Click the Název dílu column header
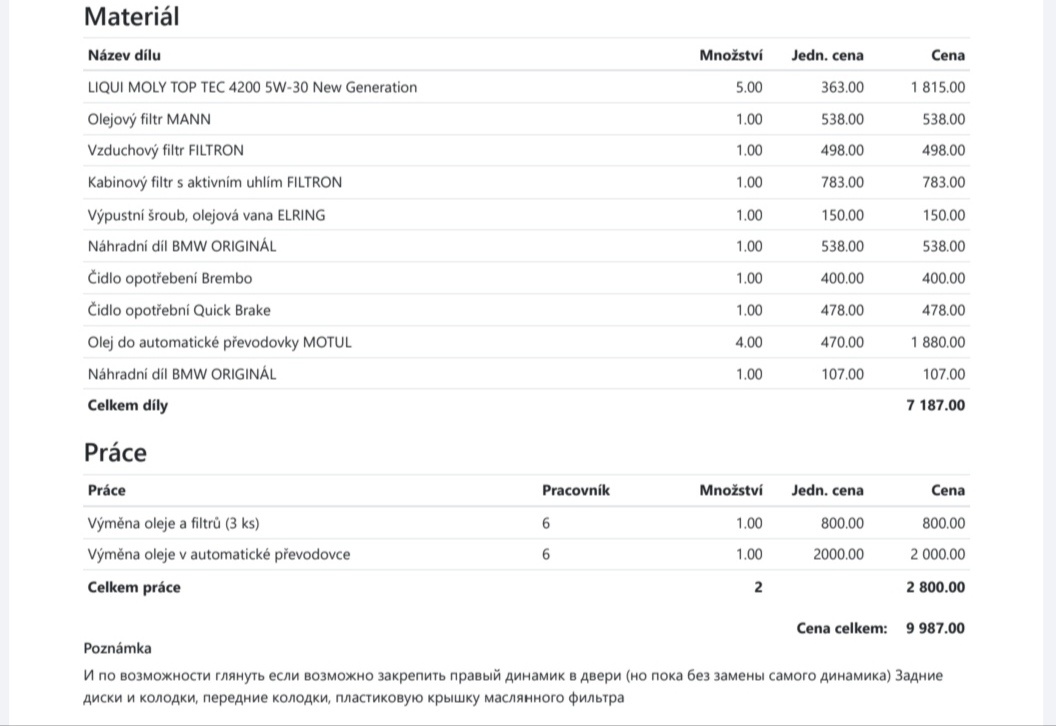This screenshot has height=726, width=1056. [124, 55]
